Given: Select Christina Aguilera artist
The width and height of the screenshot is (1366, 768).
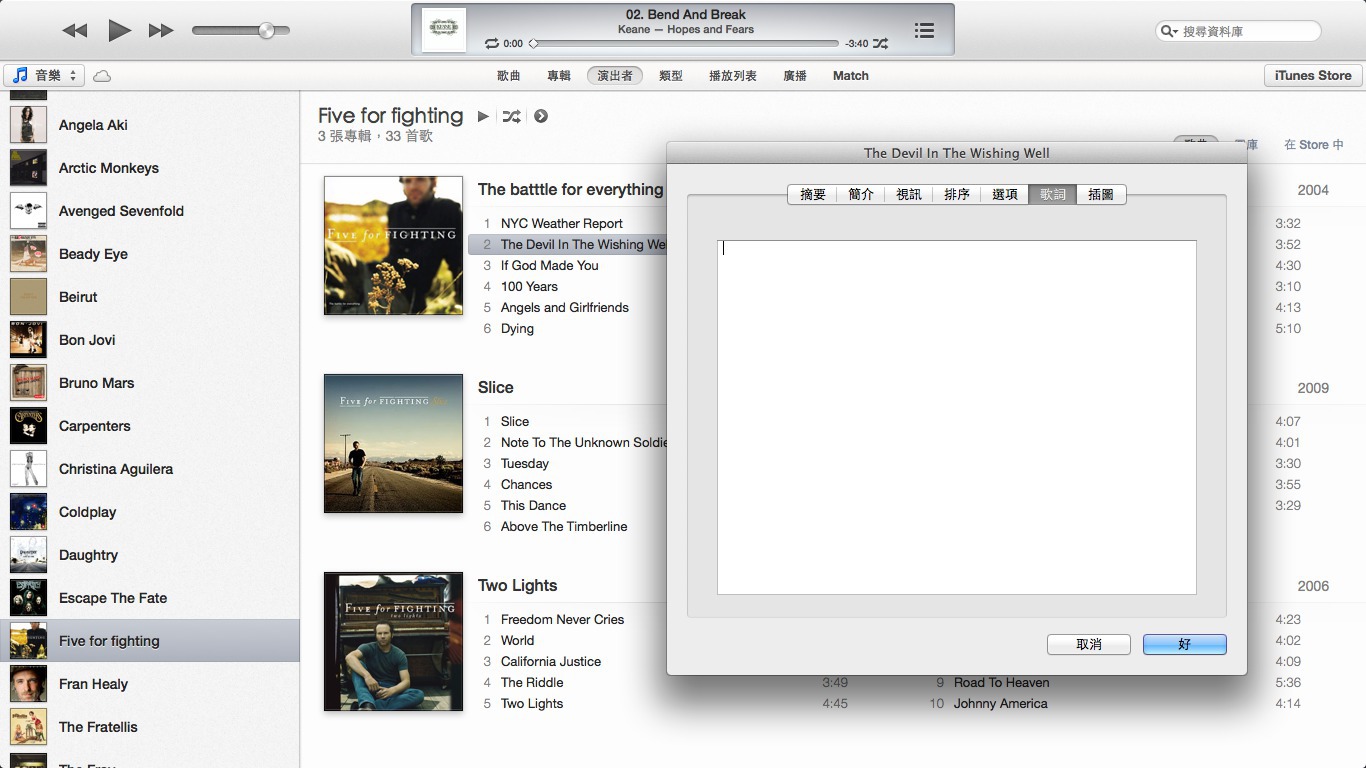Looking at the screenshot, I should click(x=150, y=469).
